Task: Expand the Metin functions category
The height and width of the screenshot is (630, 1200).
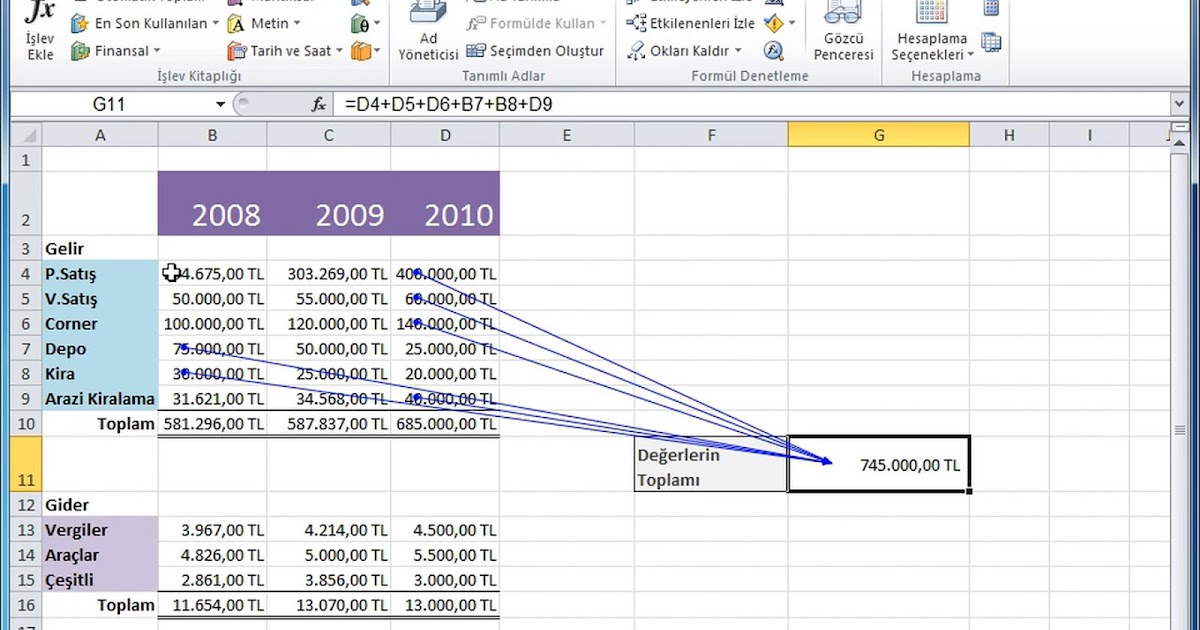Action: coord(267,22)
